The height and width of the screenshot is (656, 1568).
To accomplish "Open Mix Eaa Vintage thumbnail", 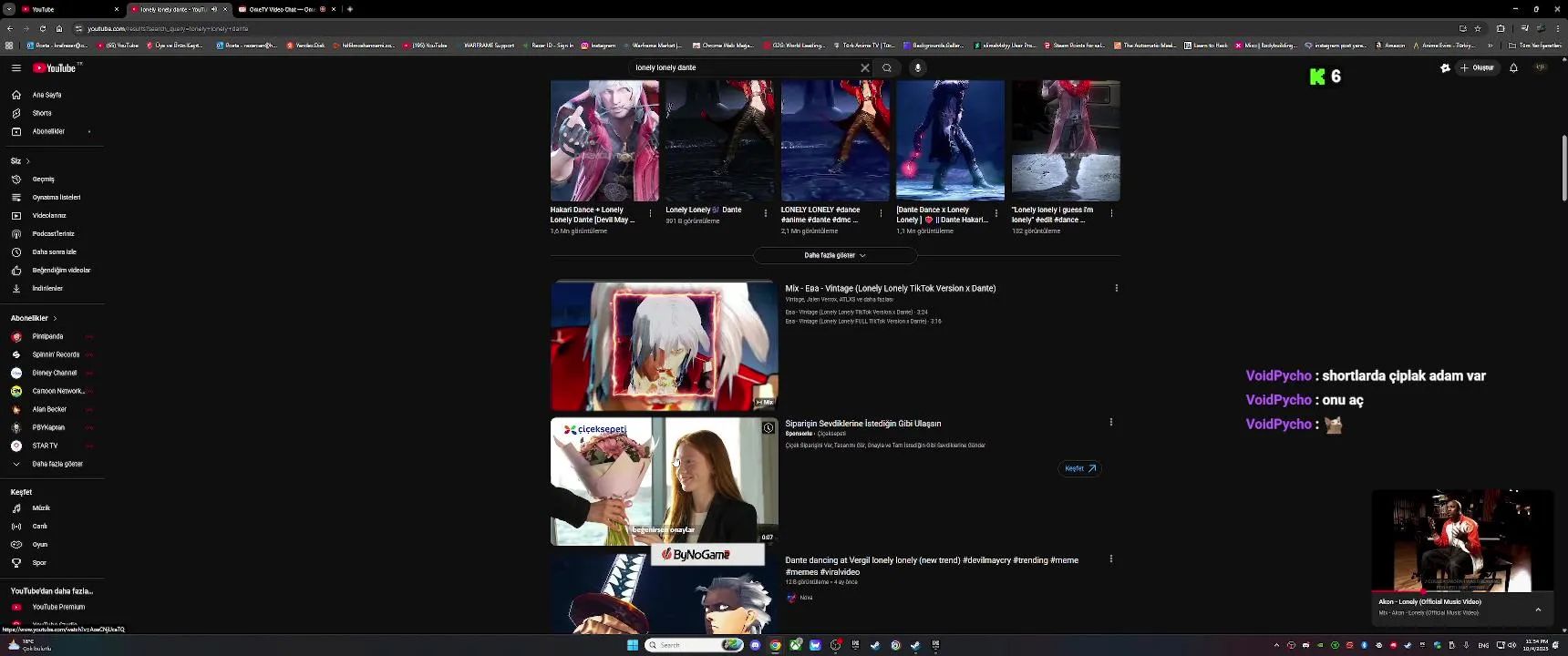I will (x=664, y=346).
